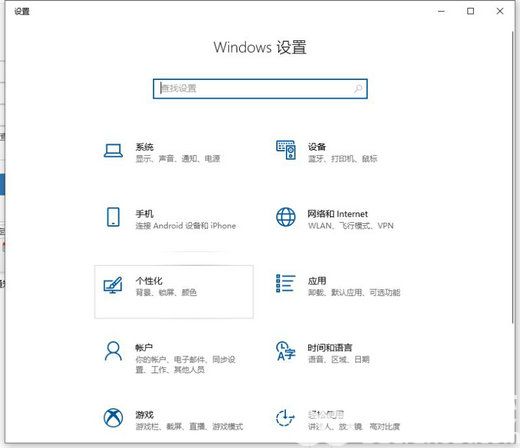520x448 pixels.
Task: Click the 游戏 heading text
Action: point(144,415)
